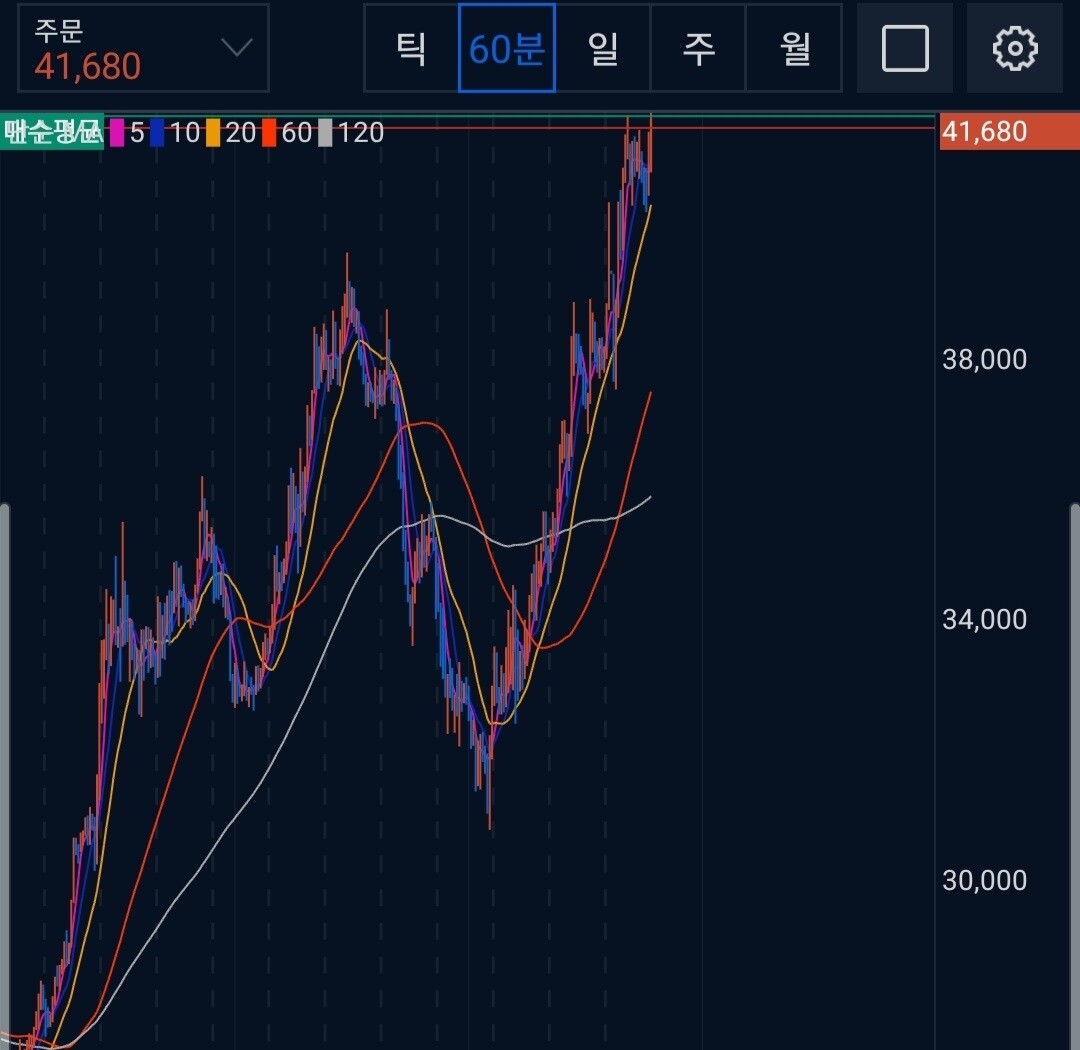Click the 38,000 price axis label

[984, 359]
